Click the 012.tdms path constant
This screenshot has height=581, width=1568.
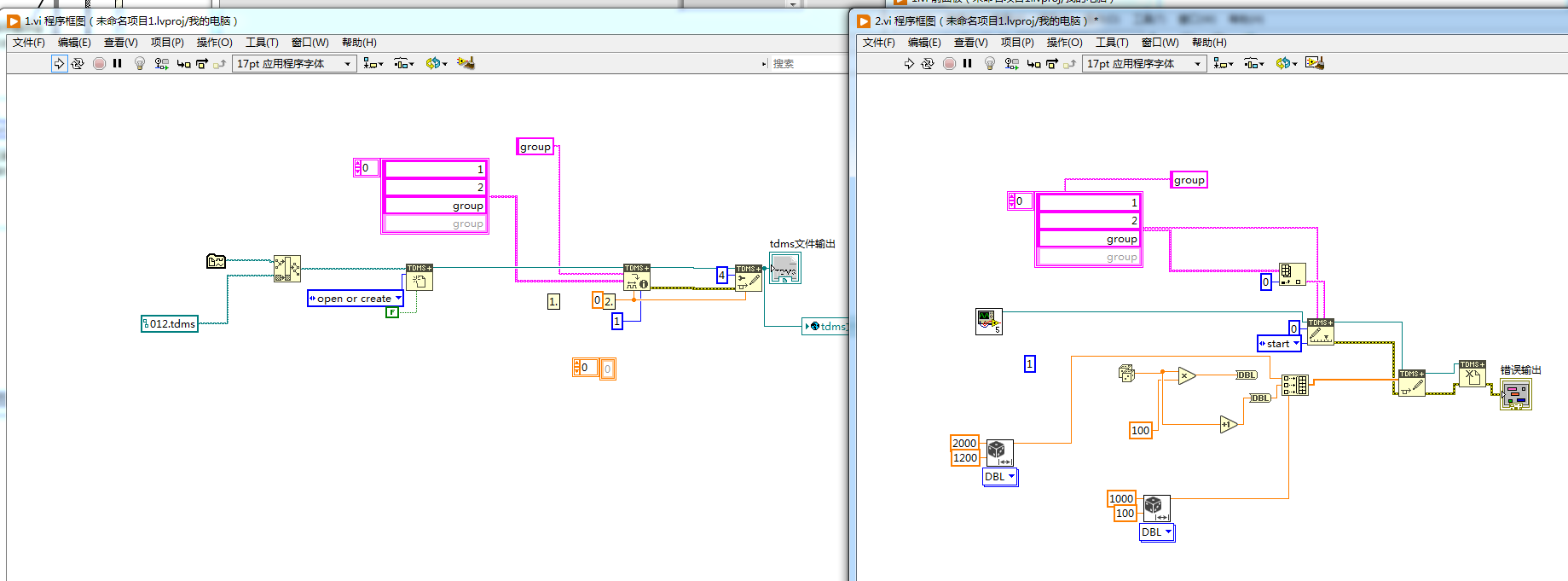coord(170,324)
